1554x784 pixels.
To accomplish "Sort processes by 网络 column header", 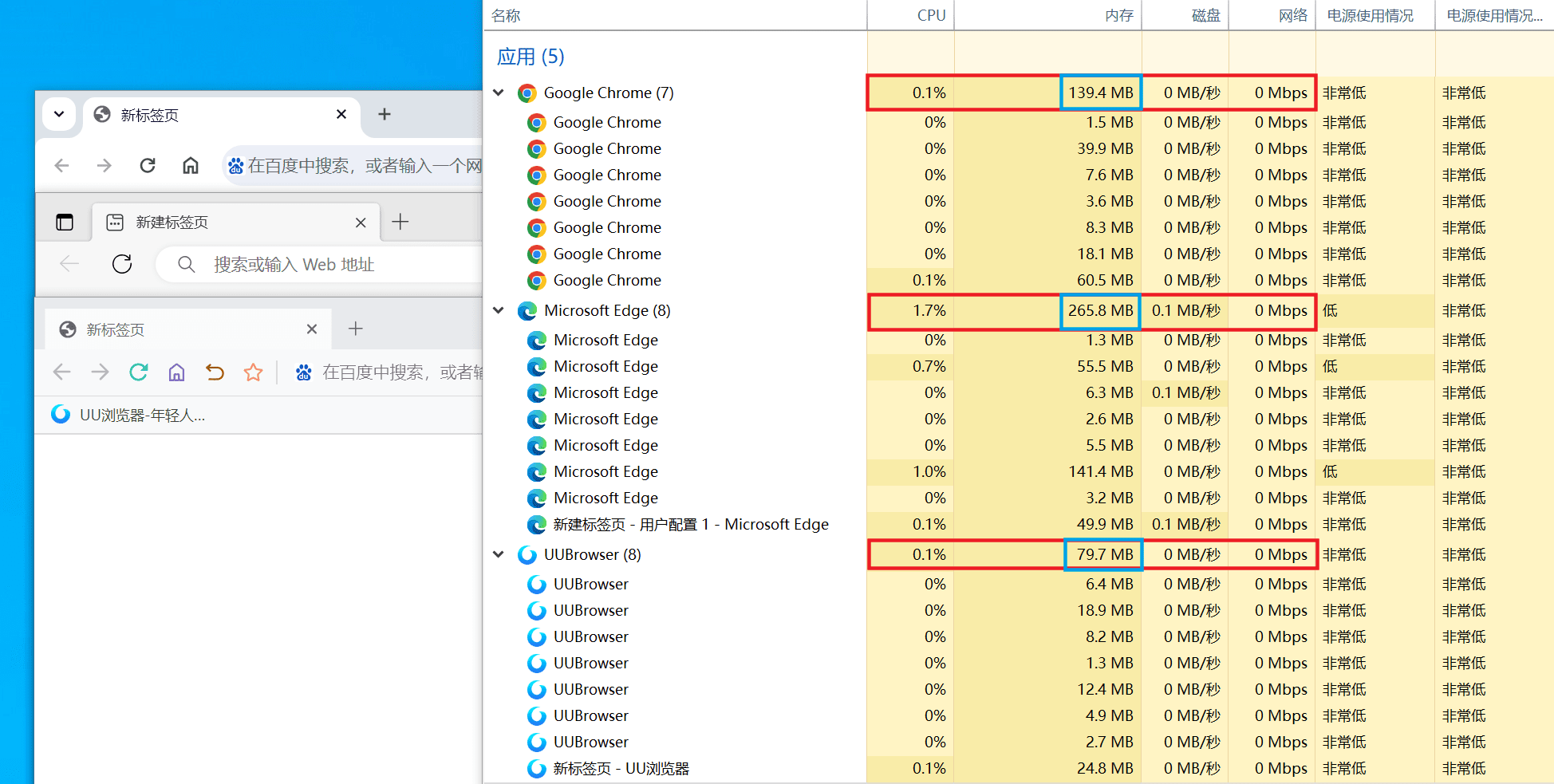I will (1272, 15).
